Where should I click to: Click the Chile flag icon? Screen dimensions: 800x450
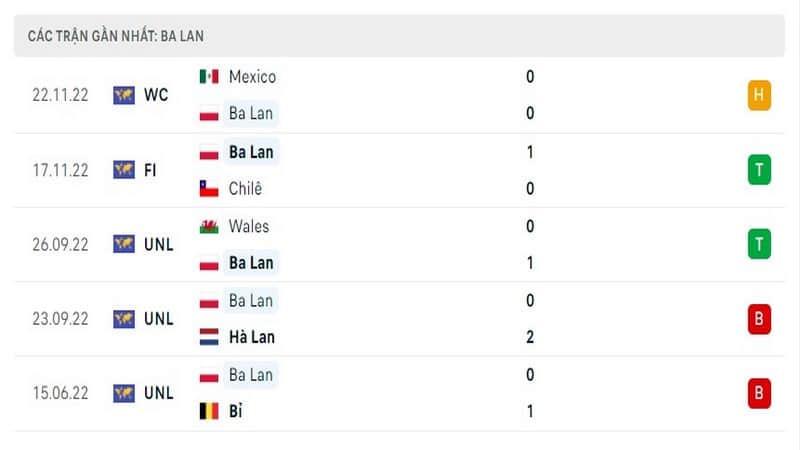(x=209, y=189)
